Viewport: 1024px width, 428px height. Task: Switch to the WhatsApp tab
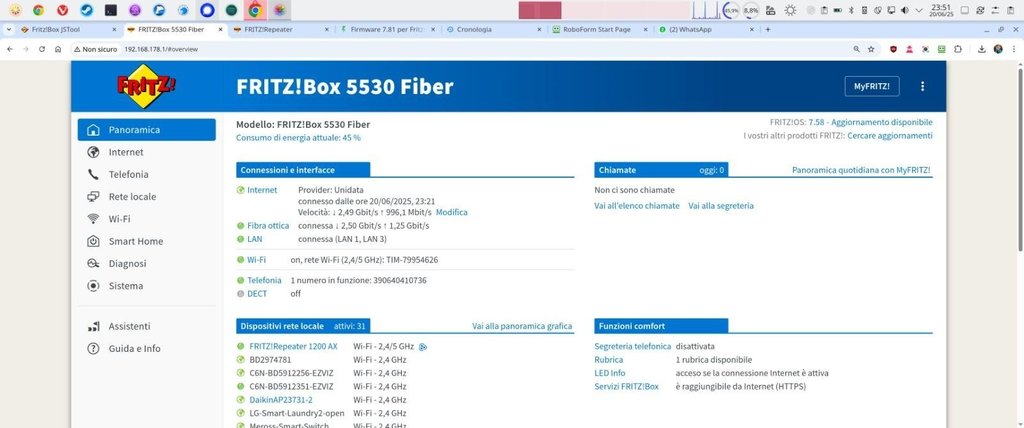706,29
